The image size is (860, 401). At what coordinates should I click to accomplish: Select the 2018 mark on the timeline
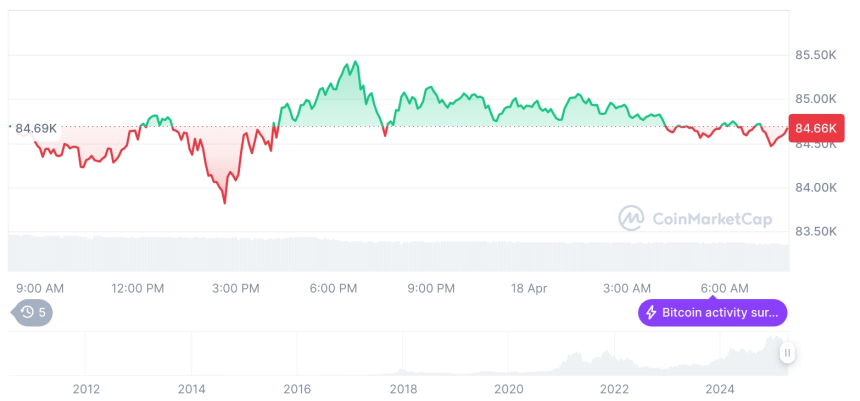coord(403,389)
